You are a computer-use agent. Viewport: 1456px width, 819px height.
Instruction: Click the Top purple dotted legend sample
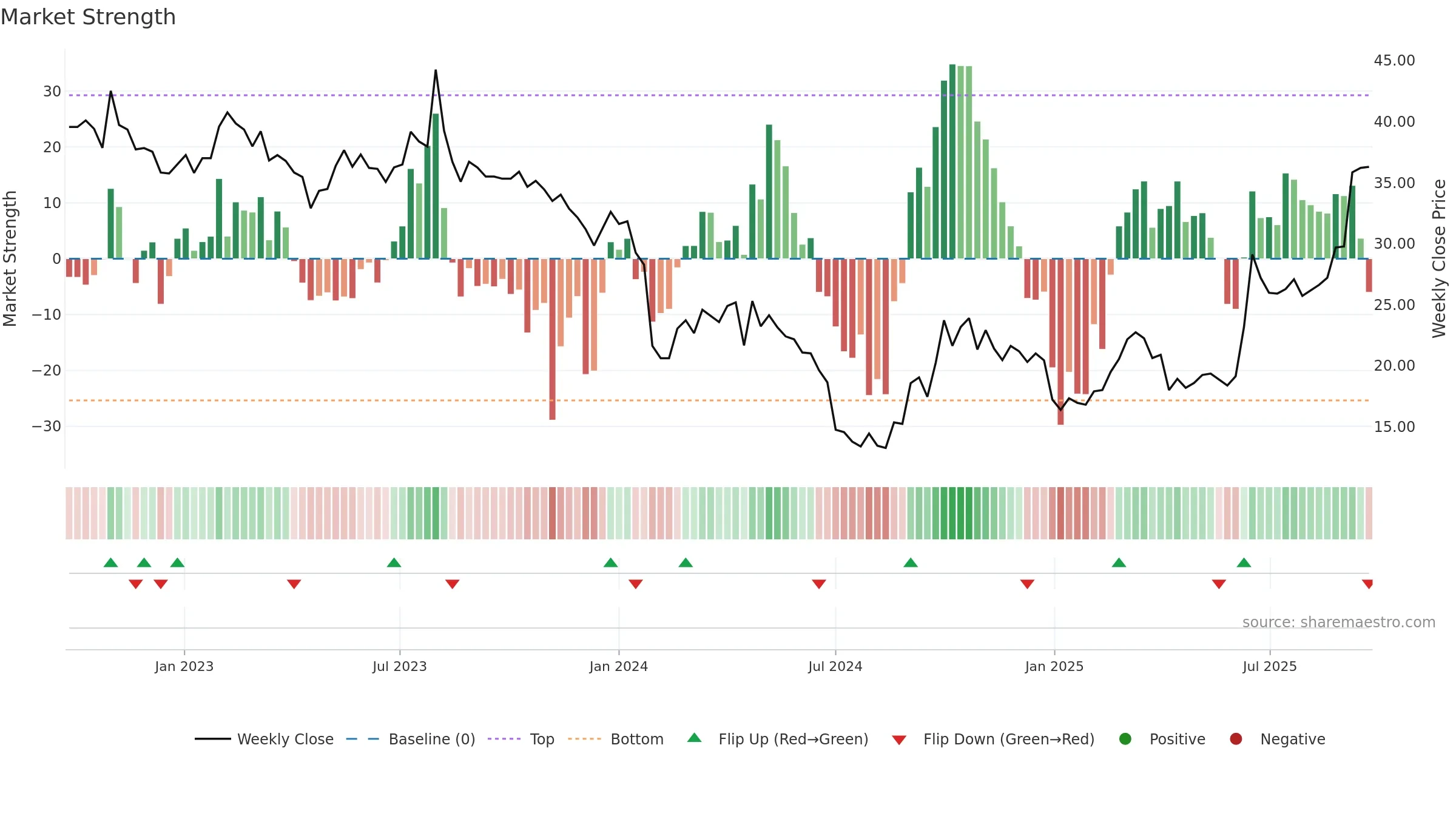[x=504, y=739]
